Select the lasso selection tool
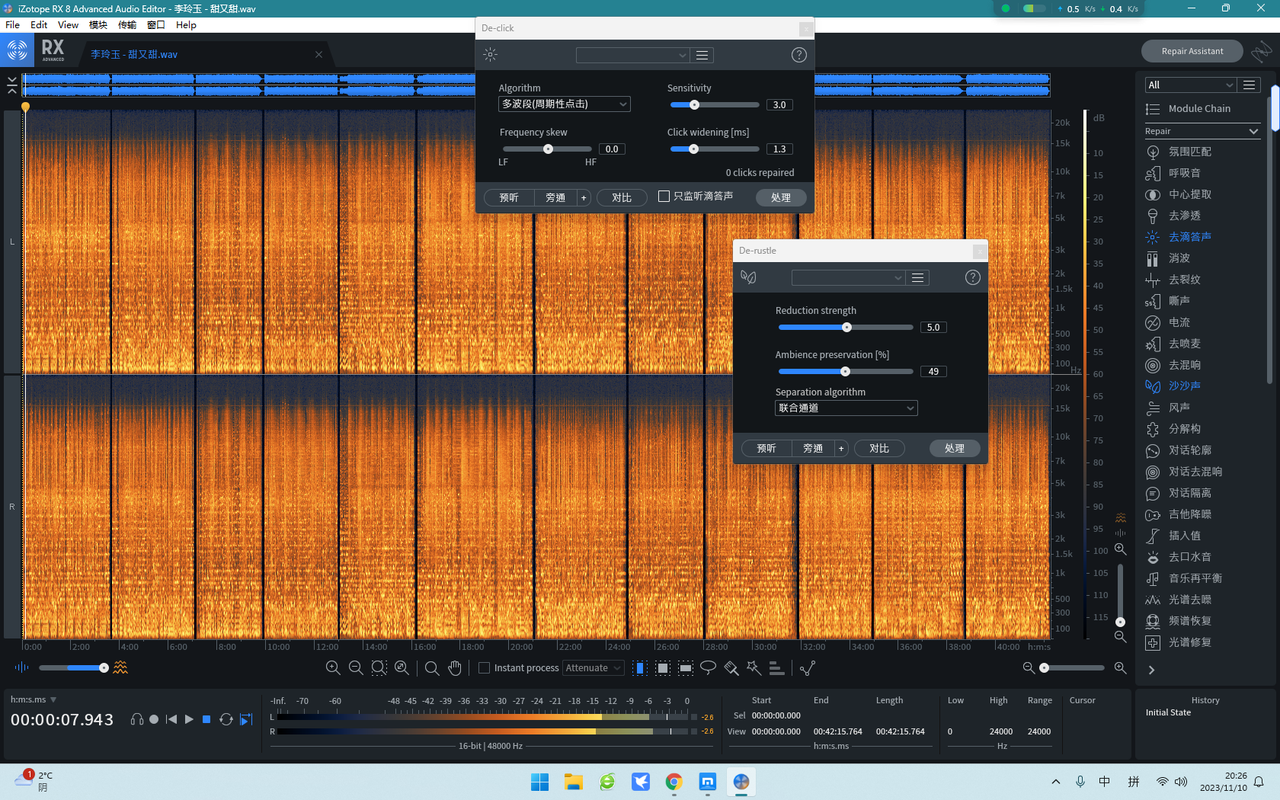This screenshot has width=1280, height=800. pos(708,668)
